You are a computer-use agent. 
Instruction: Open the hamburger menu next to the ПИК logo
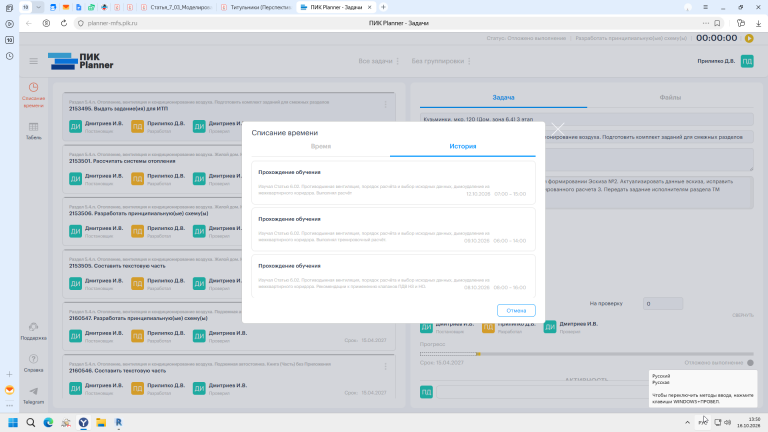tap(33, 61)
